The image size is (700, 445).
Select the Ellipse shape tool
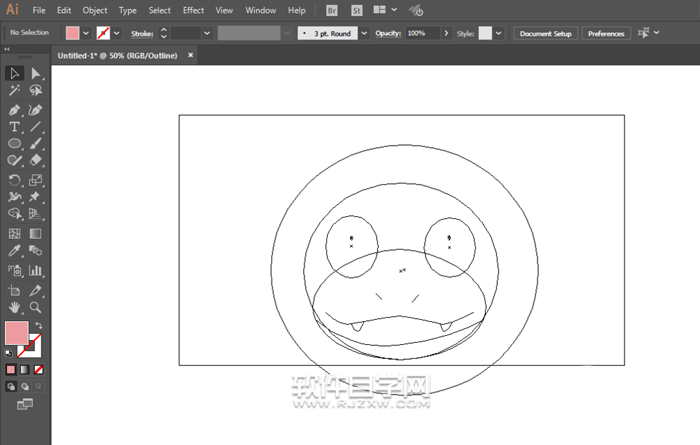point(15,144)
